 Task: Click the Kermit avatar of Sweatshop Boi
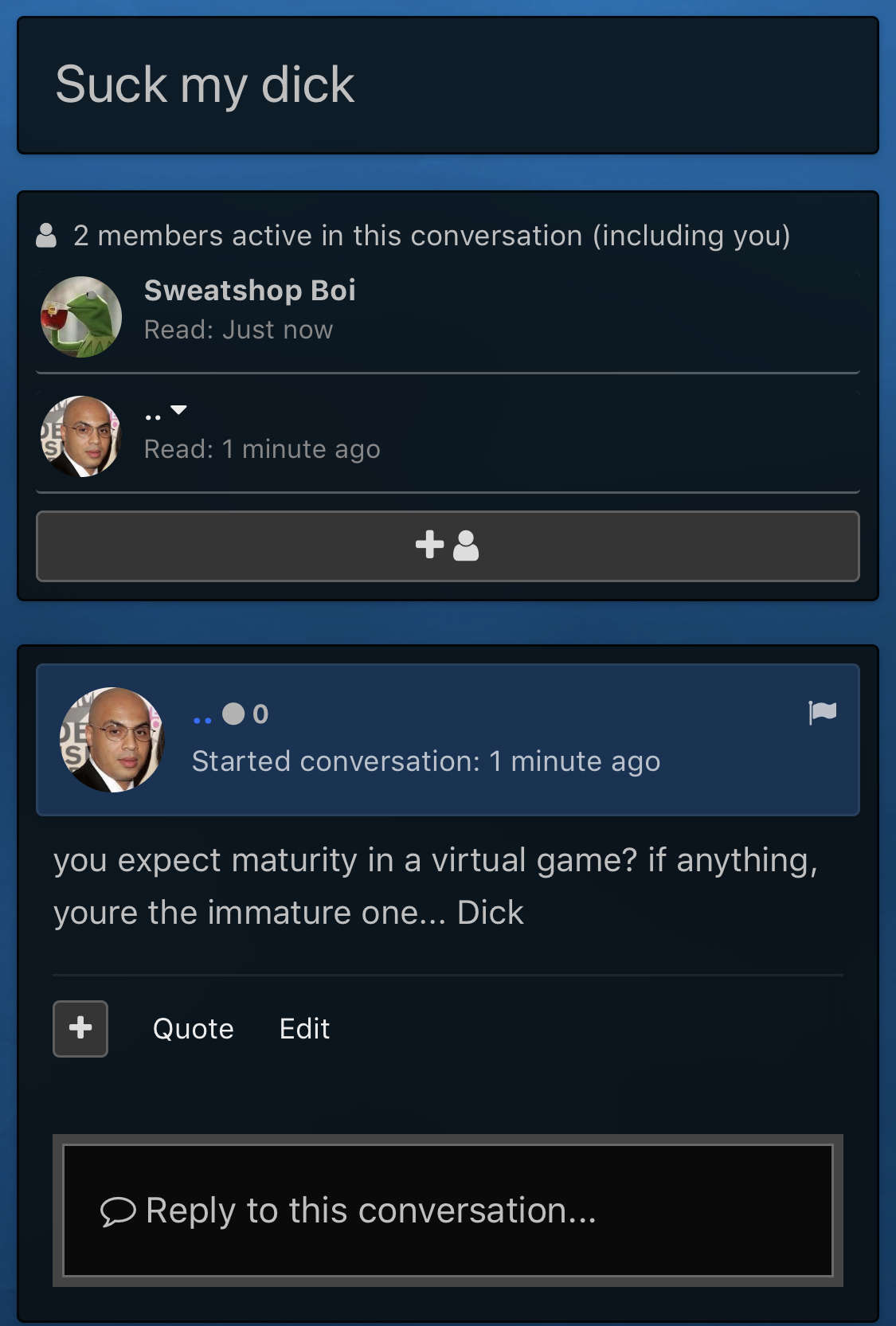coord(81,317)
